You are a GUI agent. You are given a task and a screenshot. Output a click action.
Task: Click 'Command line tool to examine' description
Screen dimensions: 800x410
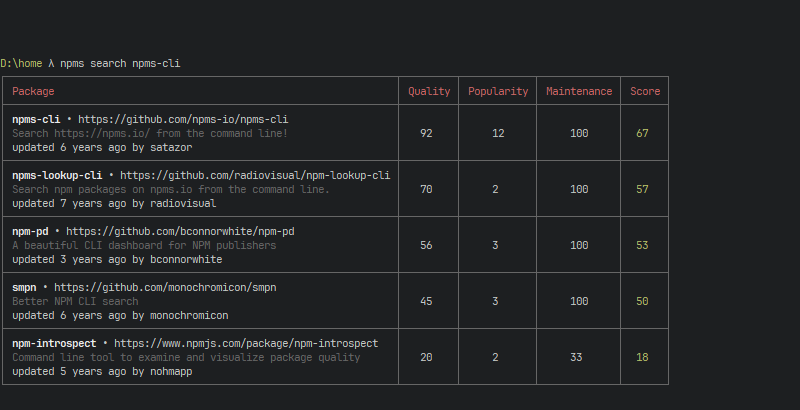pyautogui.click(x=186, y=358)
